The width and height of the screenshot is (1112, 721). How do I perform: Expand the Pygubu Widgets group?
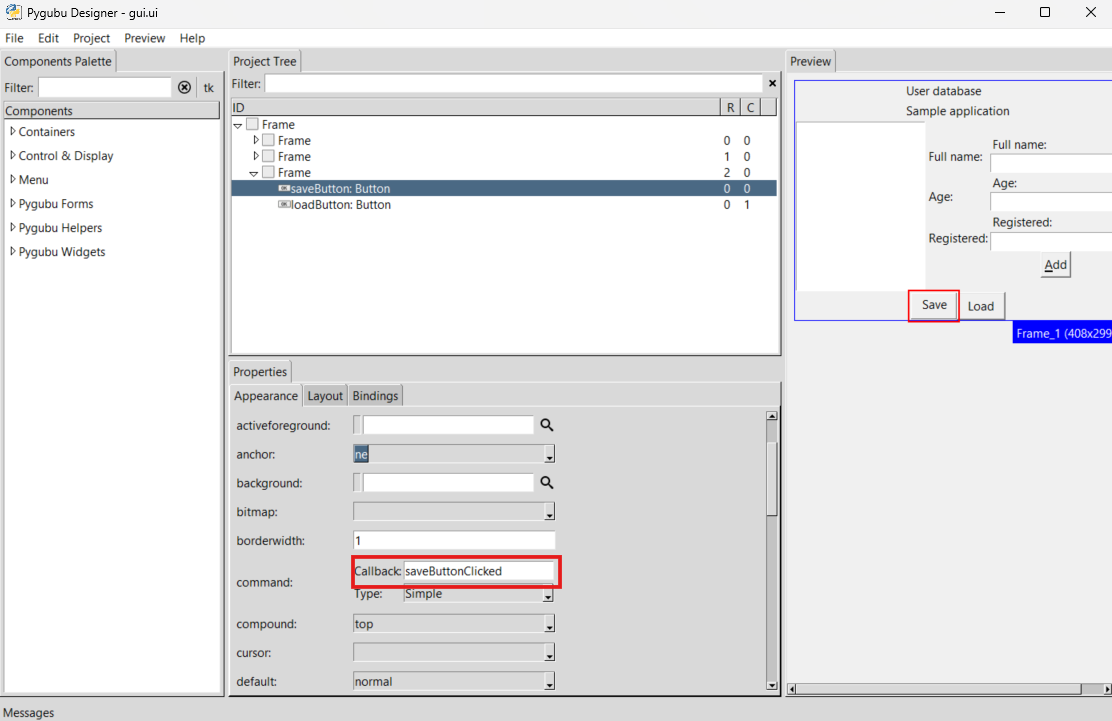tap(13, 251)
